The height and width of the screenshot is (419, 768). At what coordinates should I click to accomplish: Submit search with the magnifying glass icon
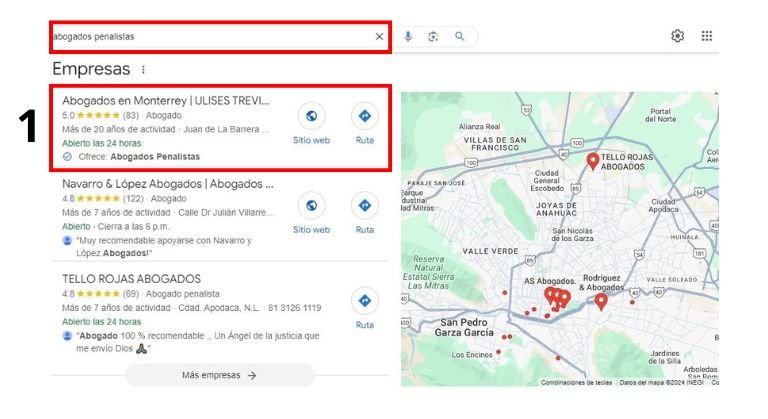459,36
